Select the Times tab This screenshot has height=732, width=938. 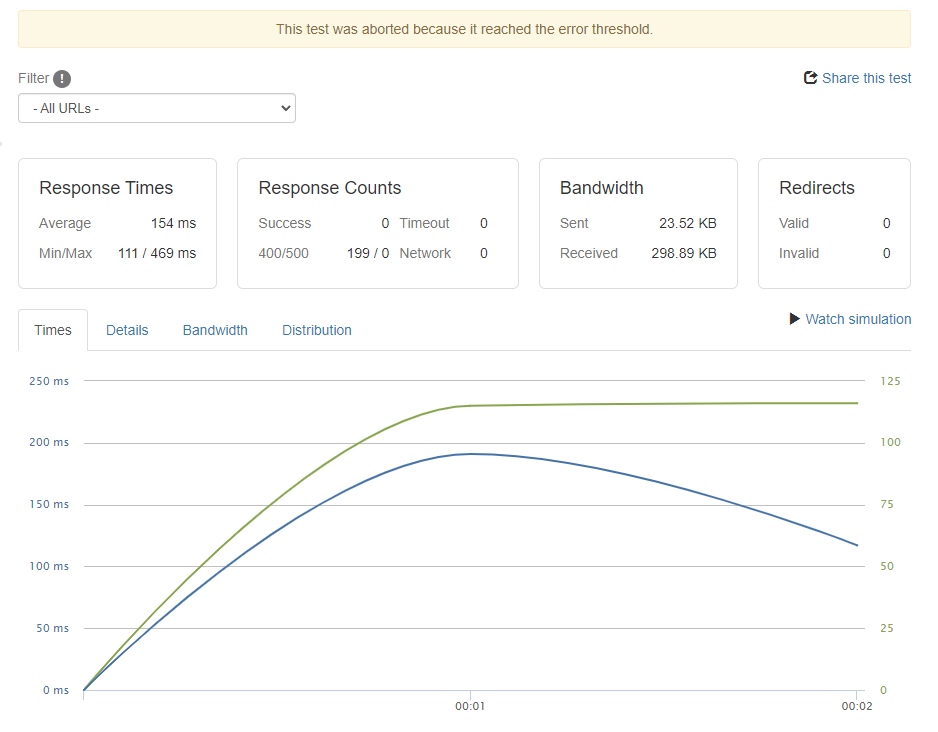click(x=53, y=330)
